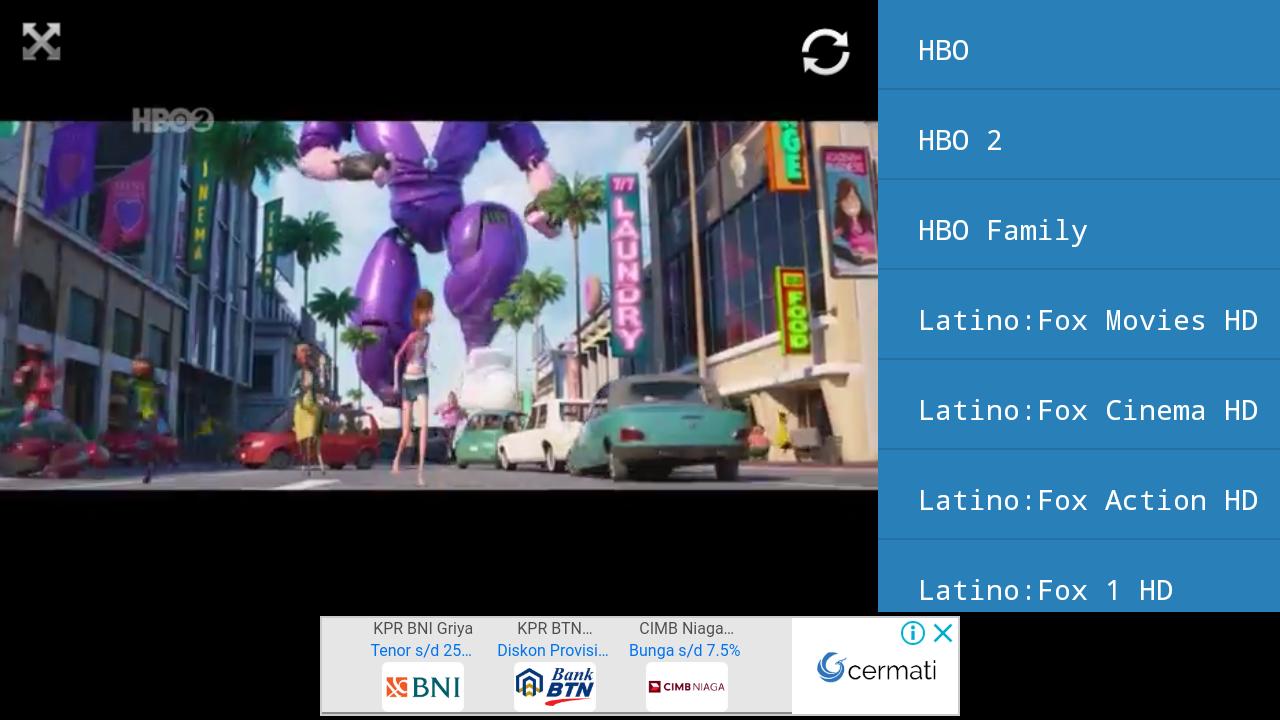Viewport: 1280px width, 720px height.
Task: Select Latino:Fox 1 HD channel
Action: coord(1079,577)
